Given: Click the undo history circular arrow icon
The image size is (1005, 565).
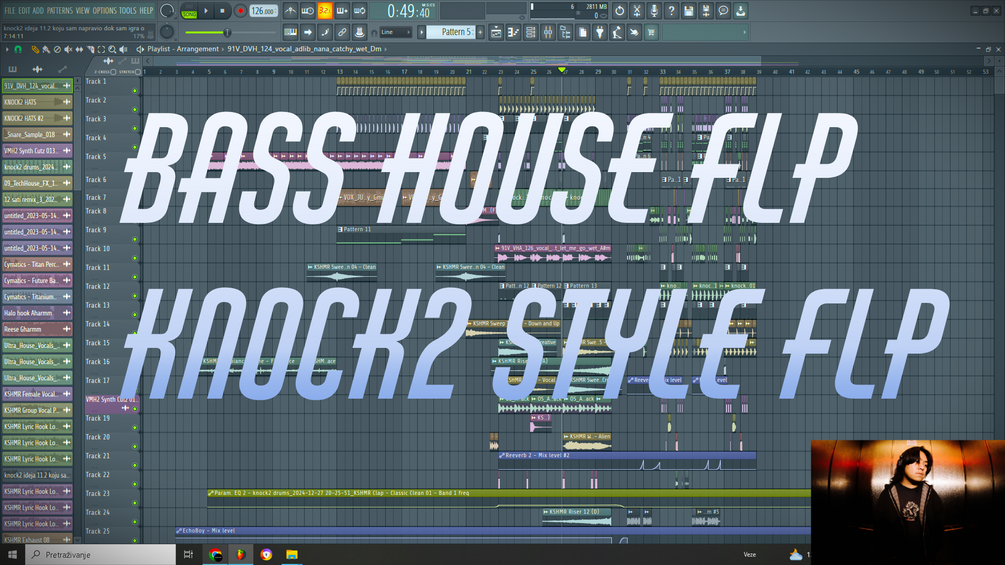Looking at the screenshot, I should pyautogui.click(x=619, y=11).
